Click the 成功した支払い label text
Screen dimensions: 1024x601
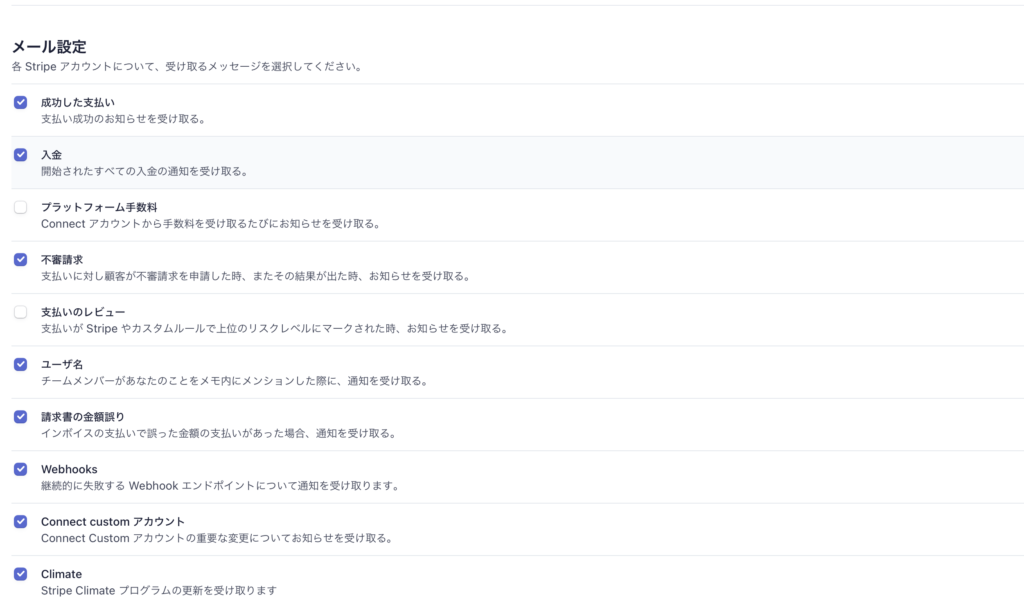pos(78,103)
